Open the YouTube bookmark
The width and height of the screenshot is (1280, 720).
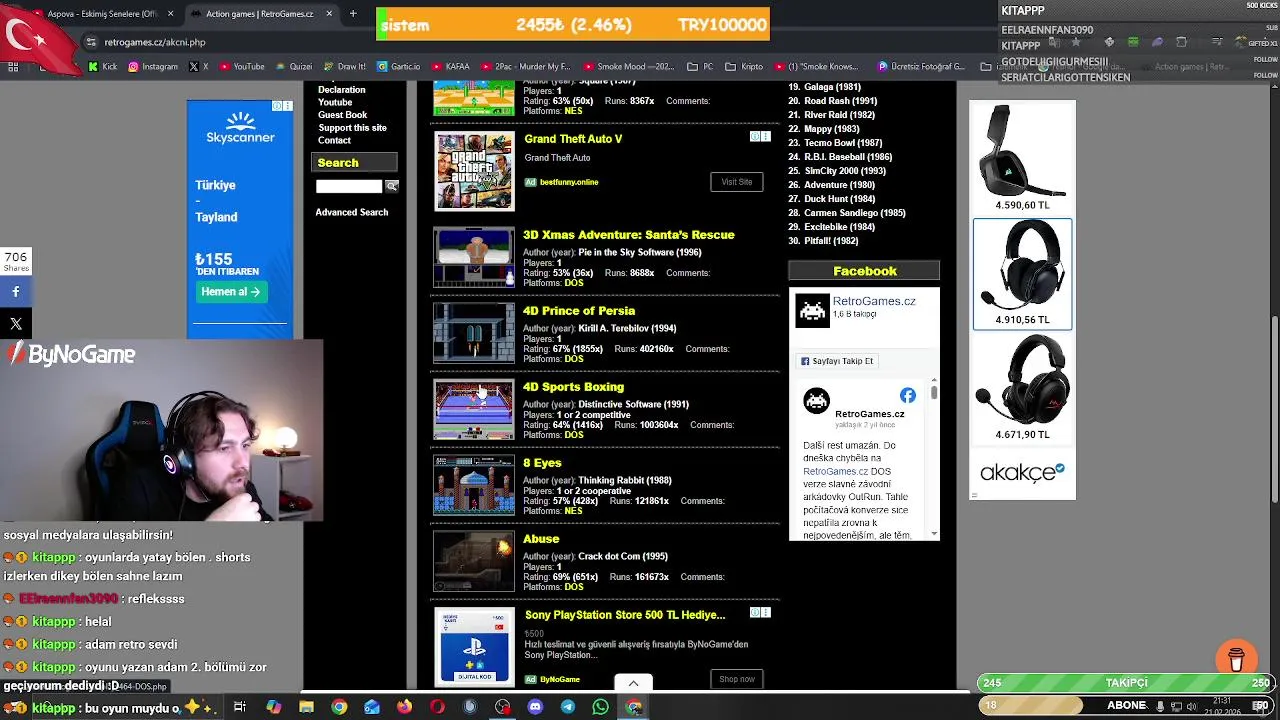coord(241,67)
